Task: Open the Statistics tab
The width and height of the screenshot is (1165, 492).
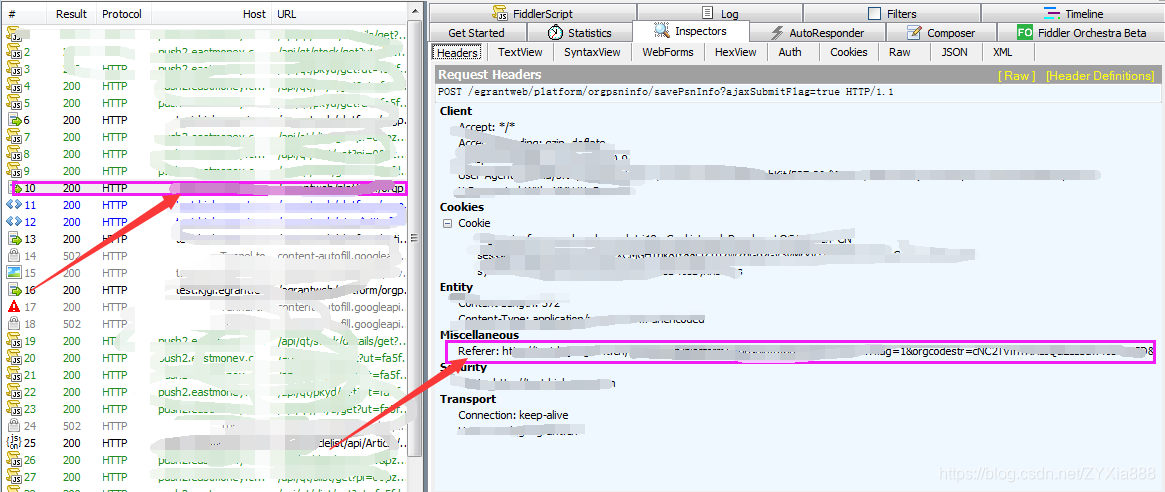Action: (x=580, y=33)
